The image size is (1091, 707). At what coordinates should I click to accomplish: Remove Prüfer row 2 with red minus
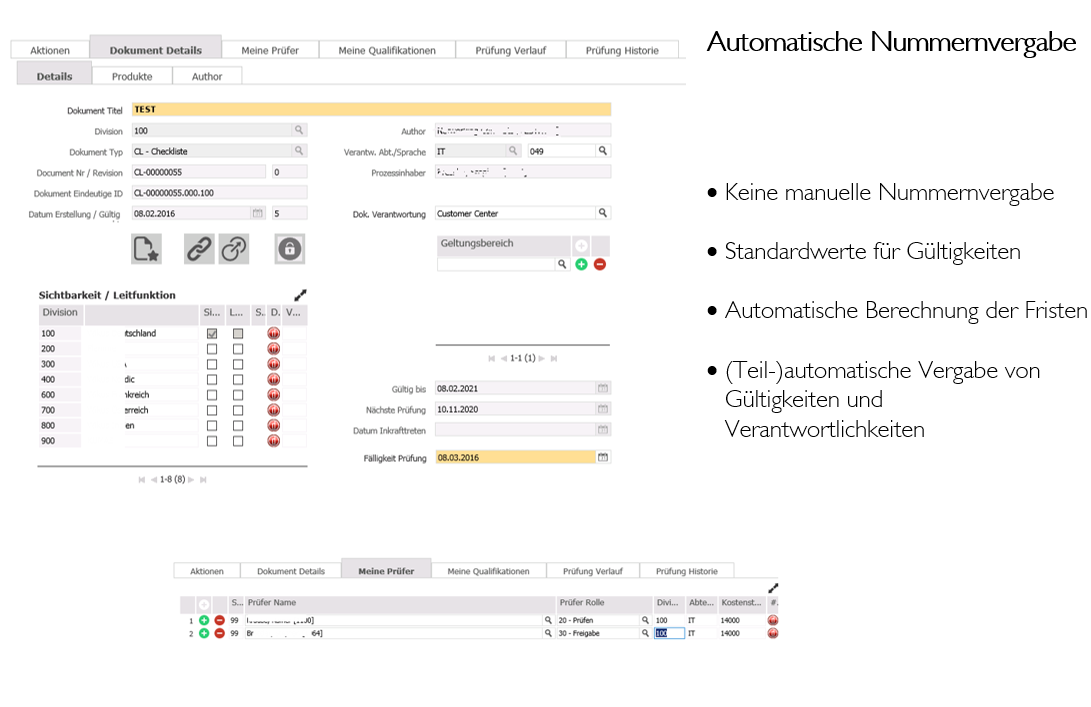pyautogui.click(x=220, y=633)
